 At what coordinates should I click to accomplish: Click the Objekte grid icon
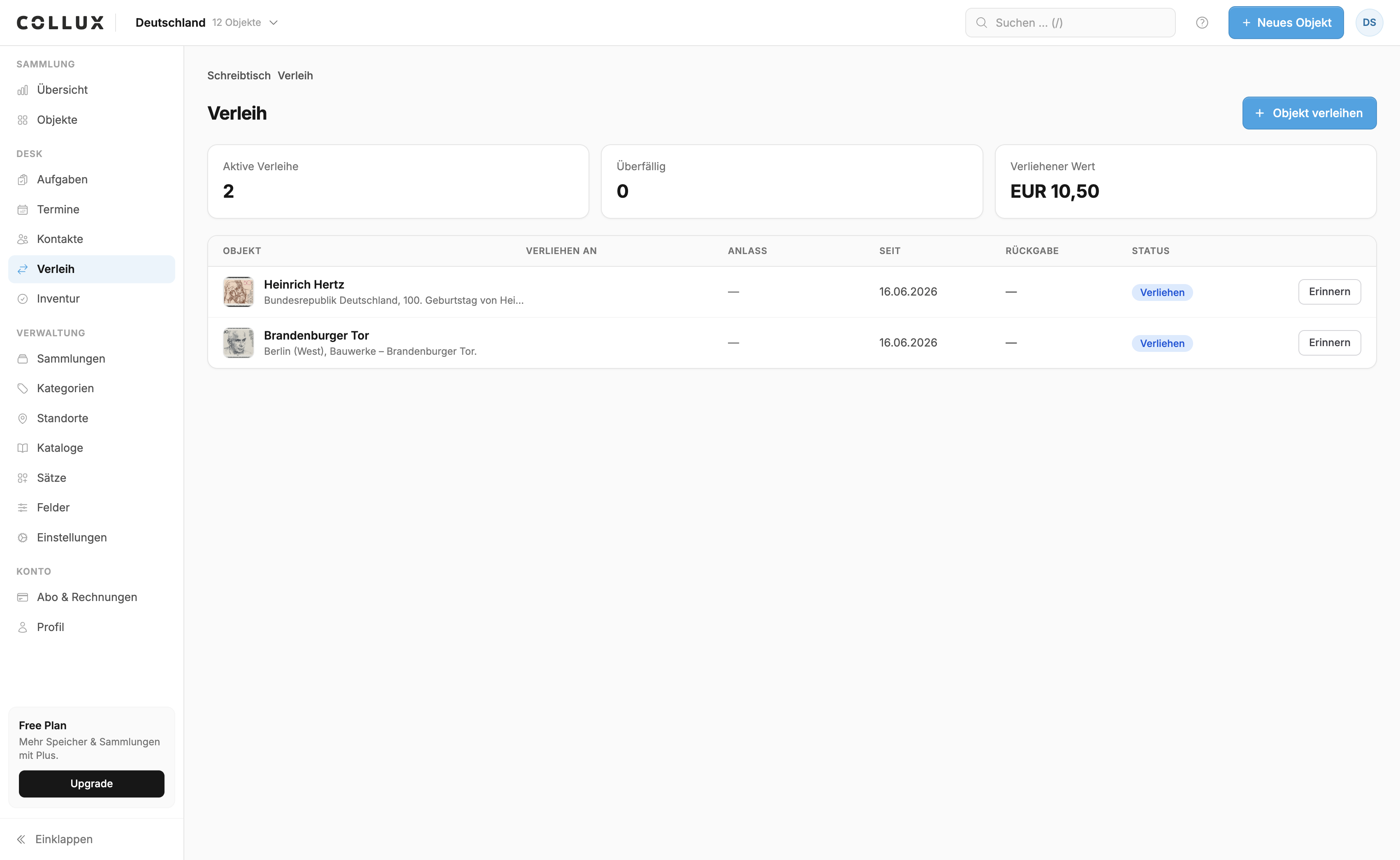tap(23, 120)
